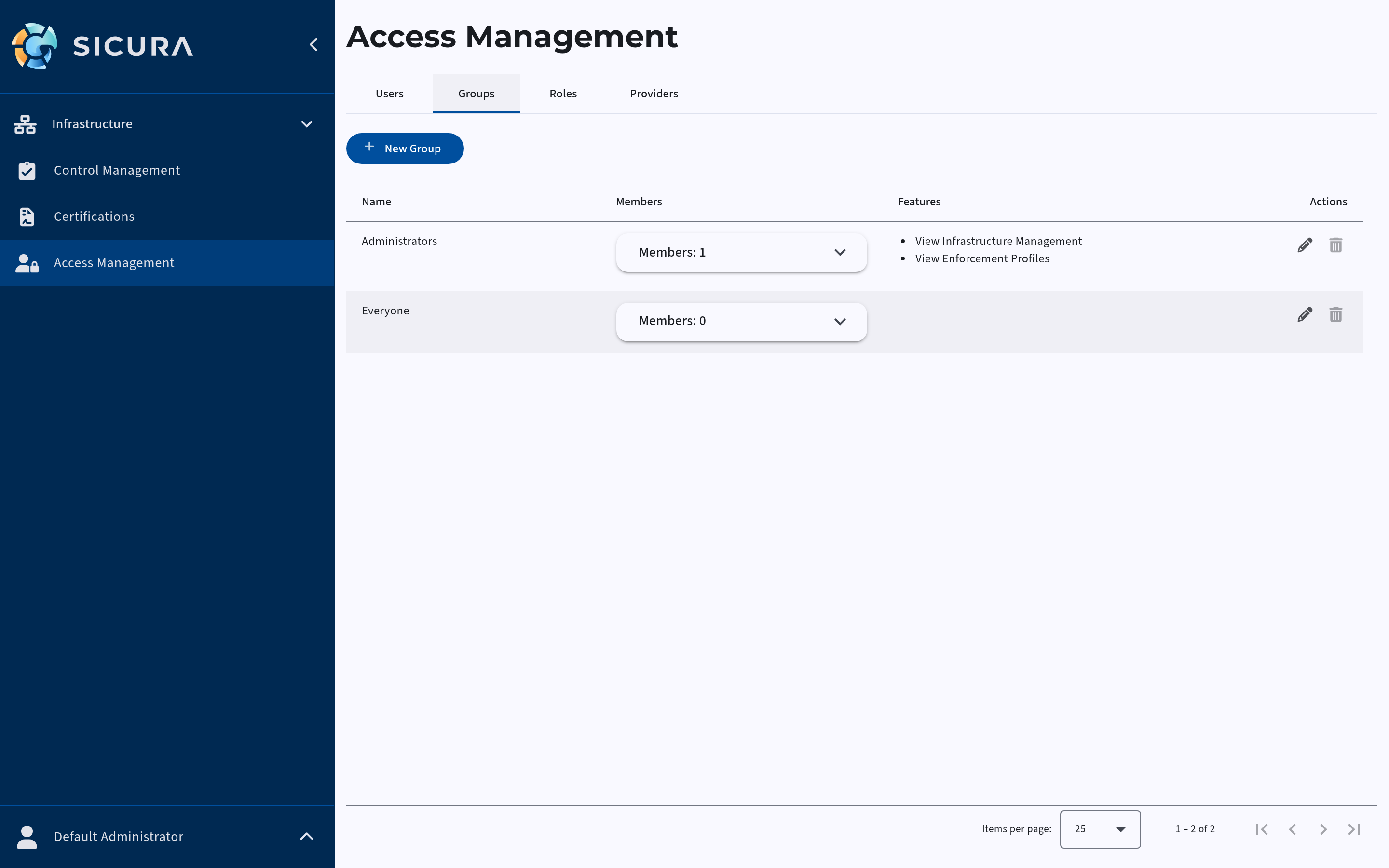Click the SICURA wordmark text
Screen dimensions: 1389x868
click(x=133, y=46)
